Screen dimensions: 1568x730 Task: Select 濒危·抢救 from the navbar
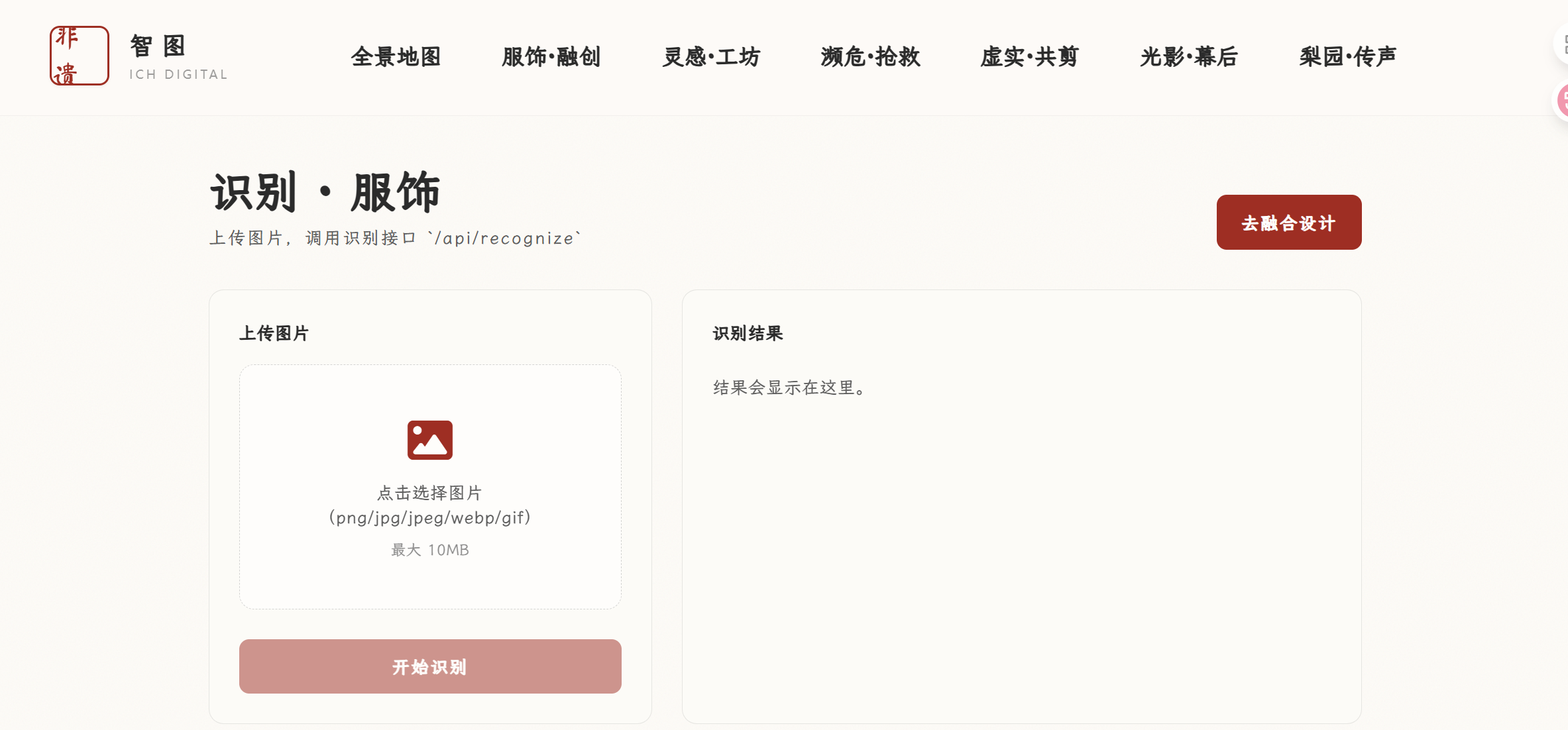click(x=870, y=57)
